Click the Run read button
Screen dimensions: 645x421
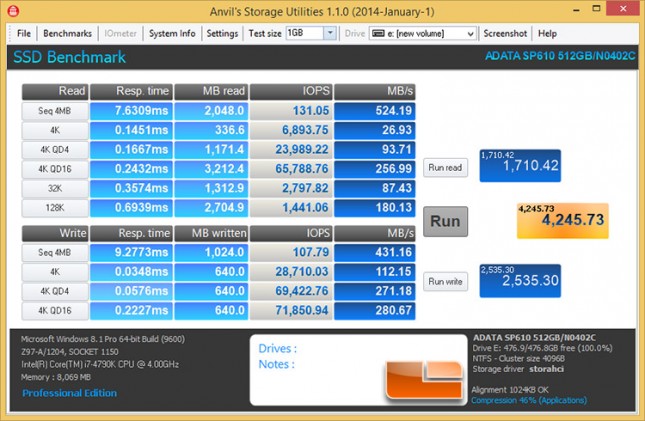pos(445,167)
